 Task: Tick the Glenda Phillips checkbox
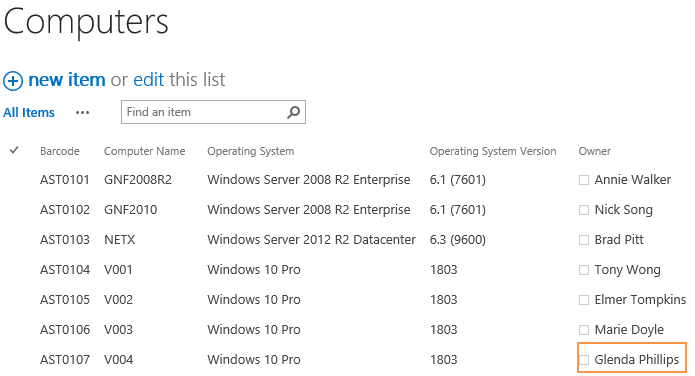coord(584,360)
